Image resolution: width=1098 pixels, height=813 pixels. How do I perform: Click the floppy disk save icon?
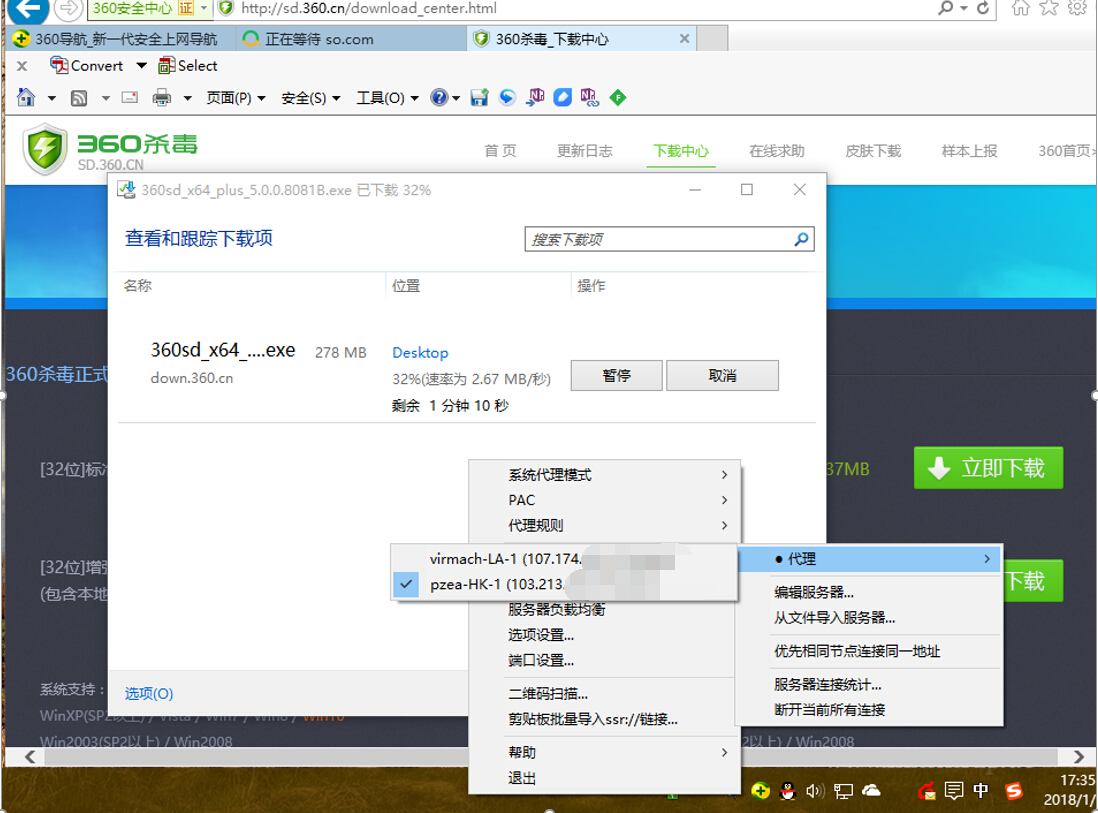click(479, 97)
